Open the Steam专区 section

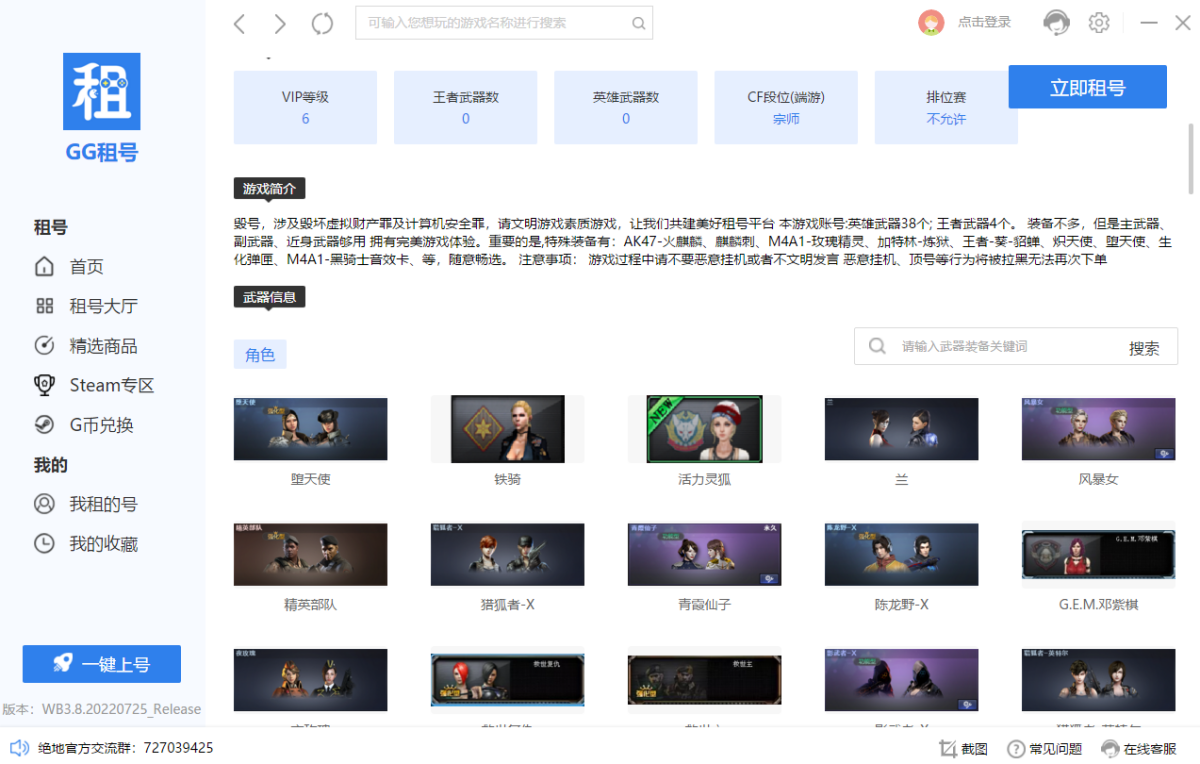coord(111,385)
